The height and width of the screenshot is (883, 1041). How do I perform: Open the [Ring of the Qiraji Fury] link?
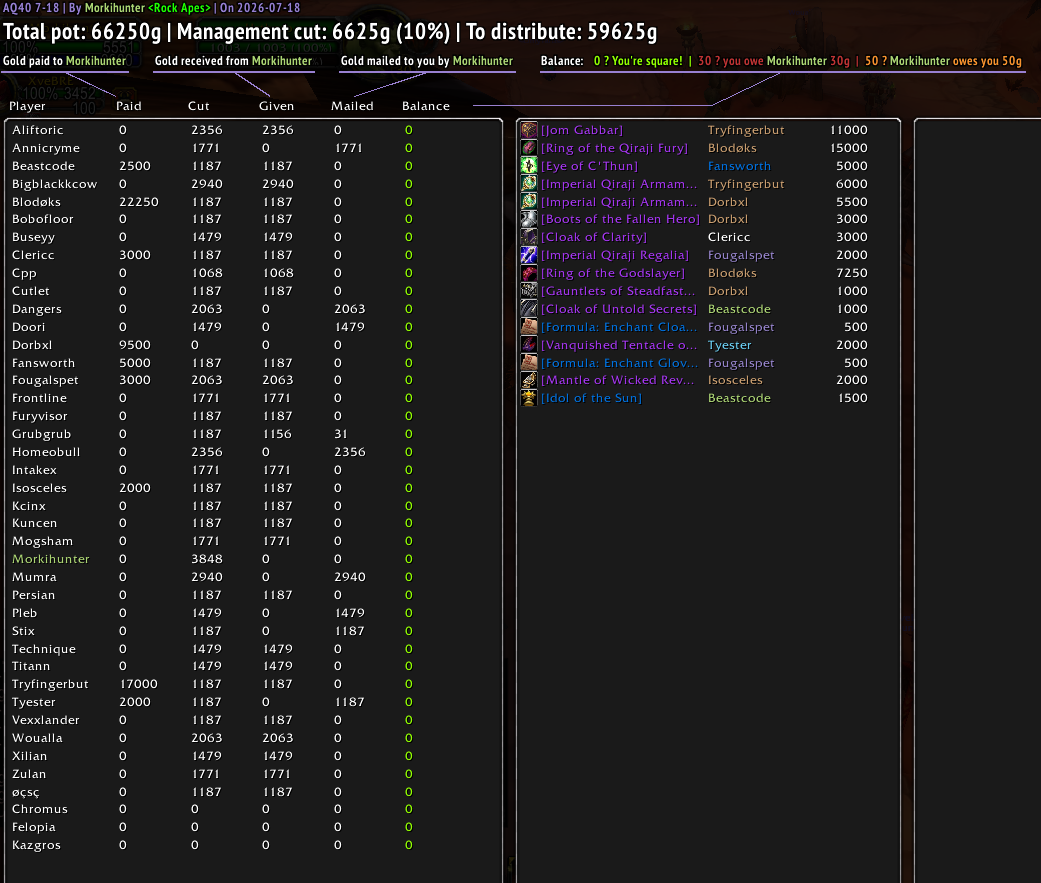(x=614, y=148)
